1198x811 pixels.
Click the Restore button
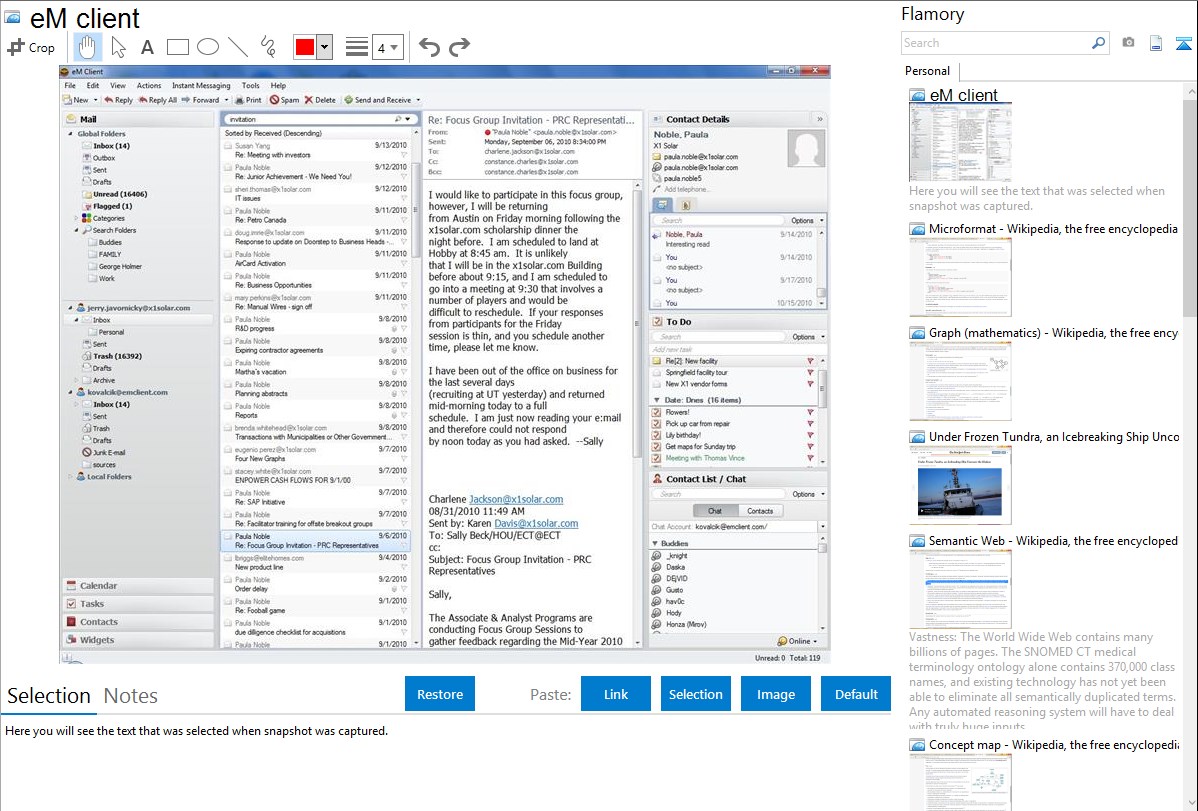tap(440, 694)
